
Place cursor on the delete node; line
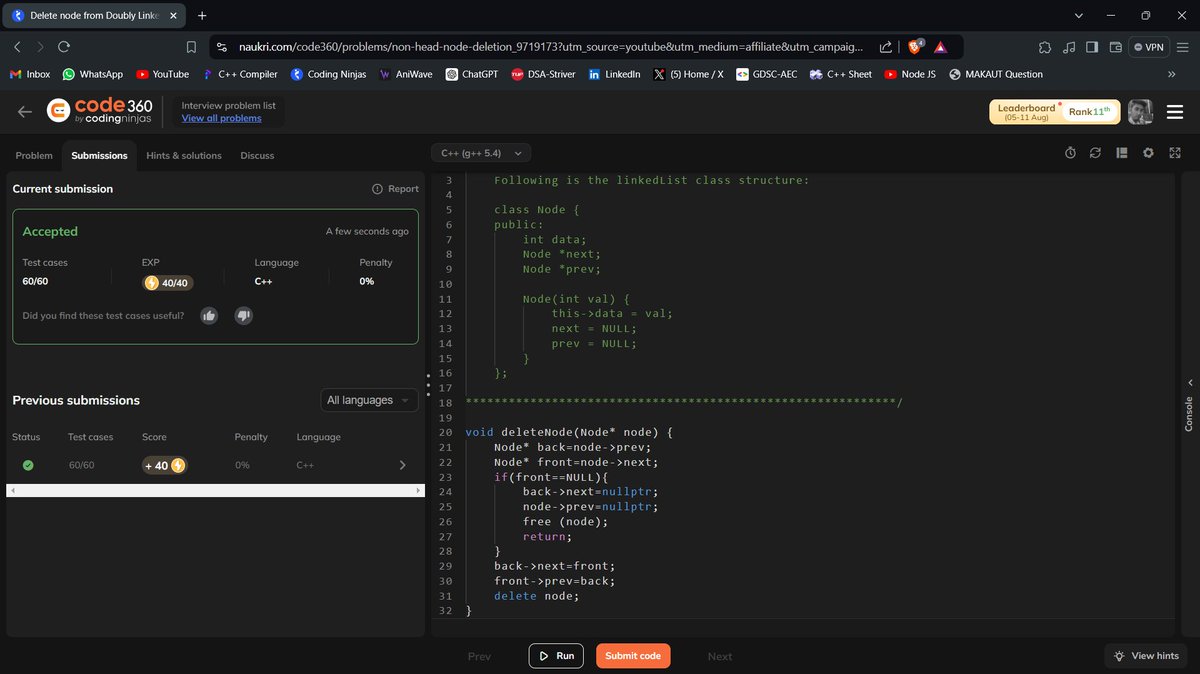(x=536, y=596)
